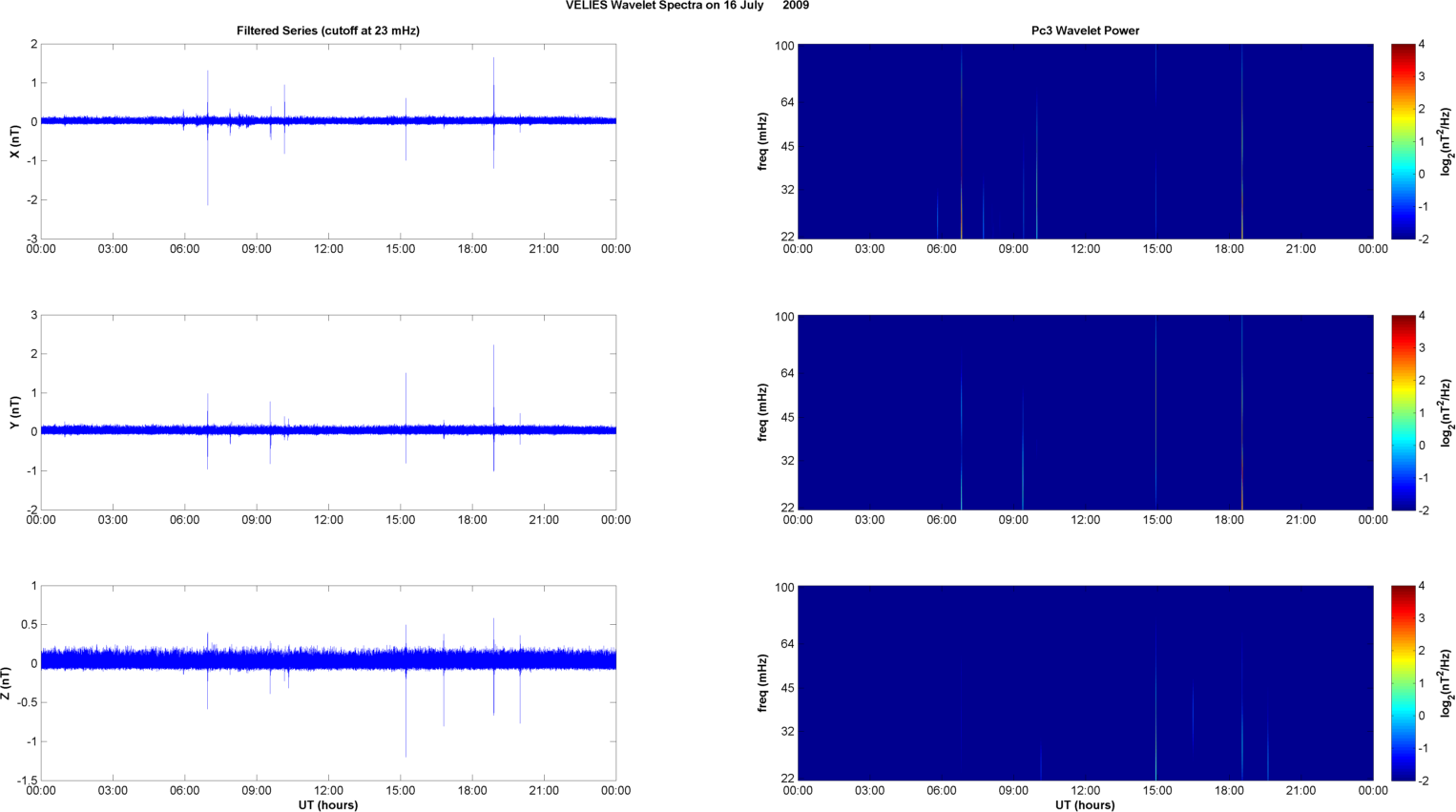Image resolution: width=1456 pixels, height=812 pixels.
Task: Click the log2(nT²/Hz) label of the middle colorbar
Action: pyautogui.click(x=1447, y=412)
